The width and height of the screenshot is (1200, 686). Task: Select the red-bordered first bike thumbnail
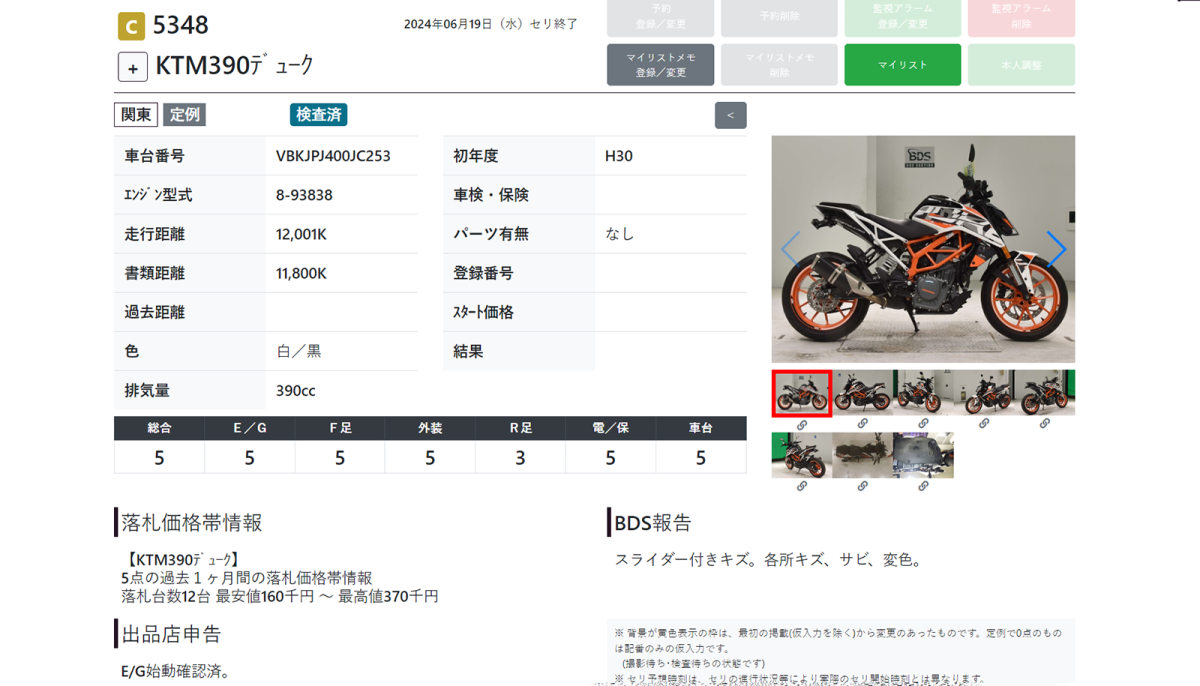tap(801, 393)
